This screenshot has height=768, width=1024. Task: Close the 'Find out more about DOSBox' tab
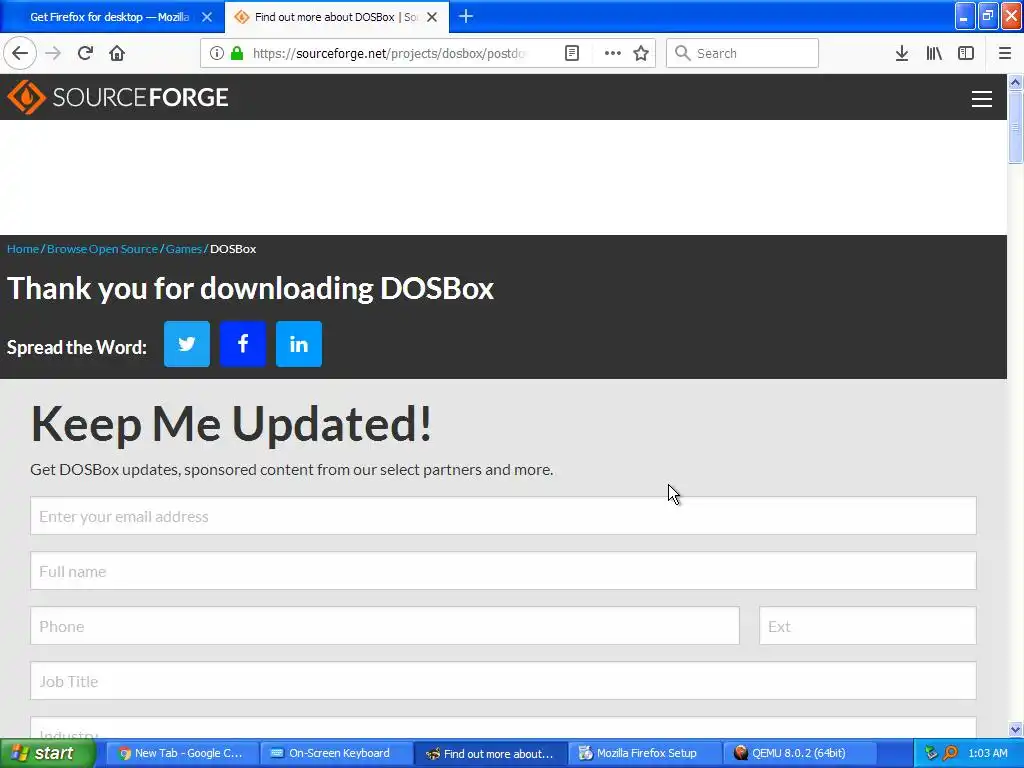coord(432,17)
